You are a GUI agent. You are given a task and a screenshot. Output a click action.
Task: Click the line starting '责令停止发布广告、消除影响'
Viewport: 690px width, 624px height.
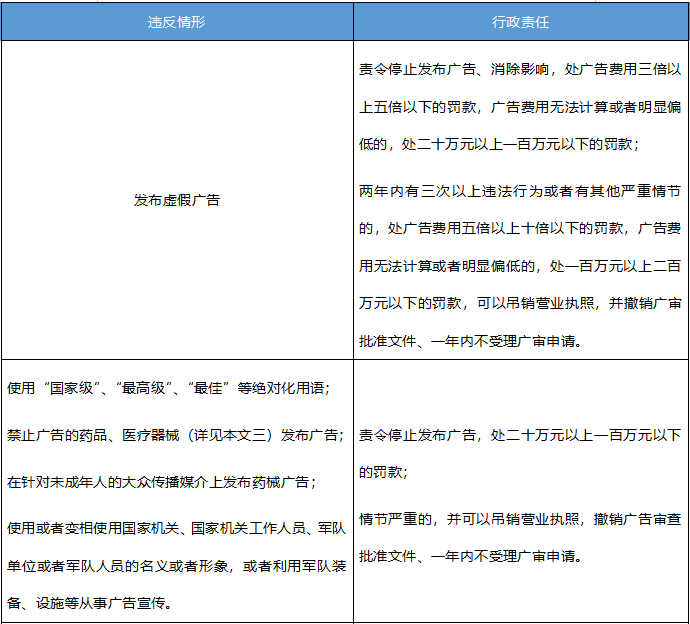click(520, 70)
